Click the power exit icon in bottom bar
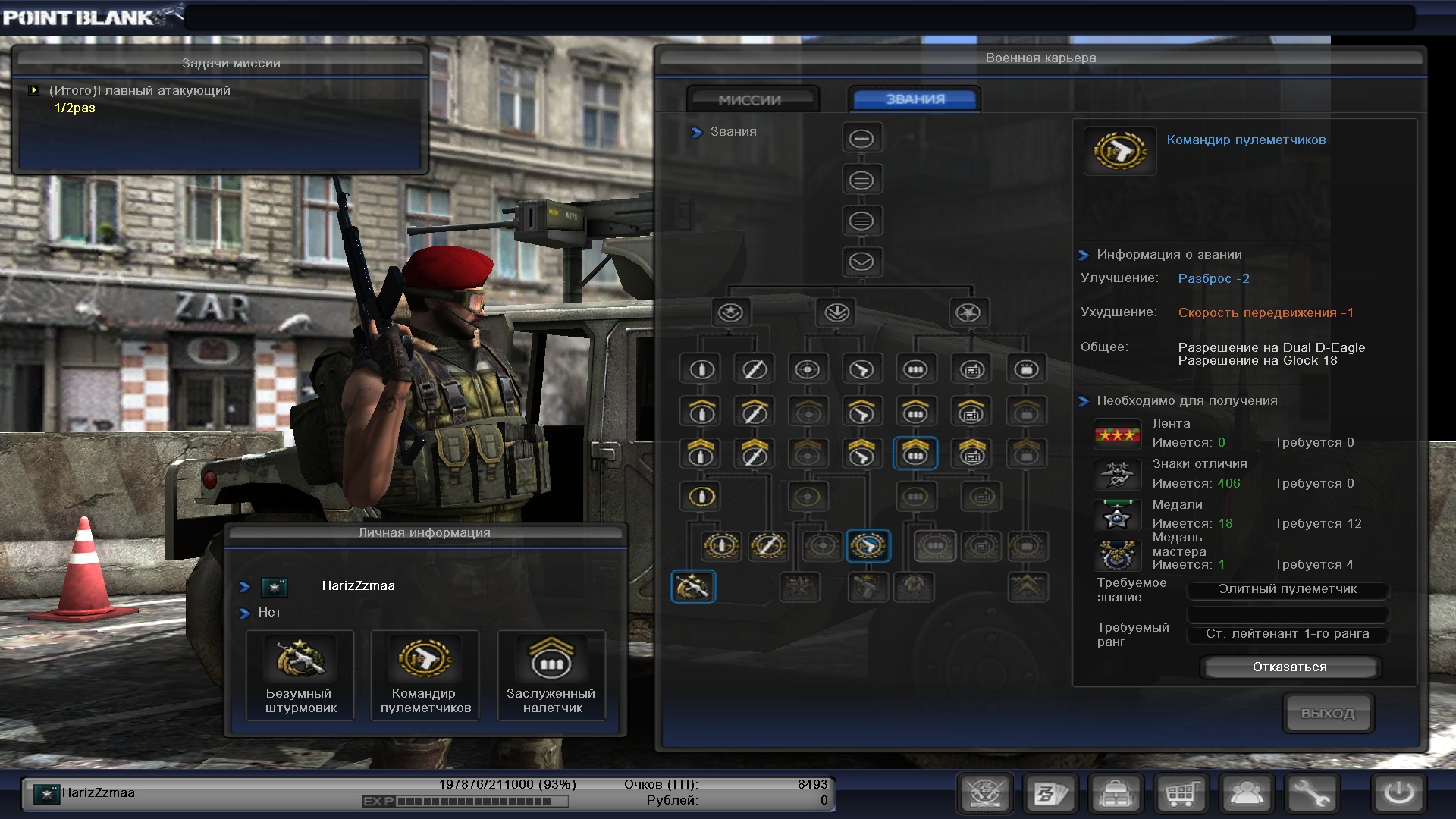 [x=1399, y=794]
